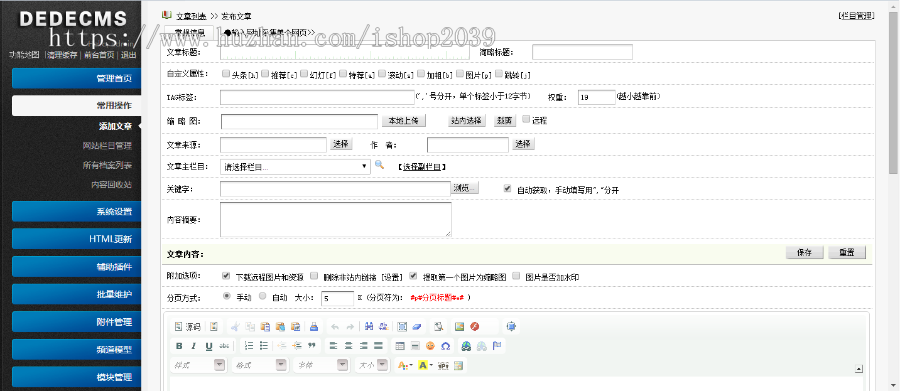
Task: Expand the 系统设置 sidebar section
Action: point(76,211)
